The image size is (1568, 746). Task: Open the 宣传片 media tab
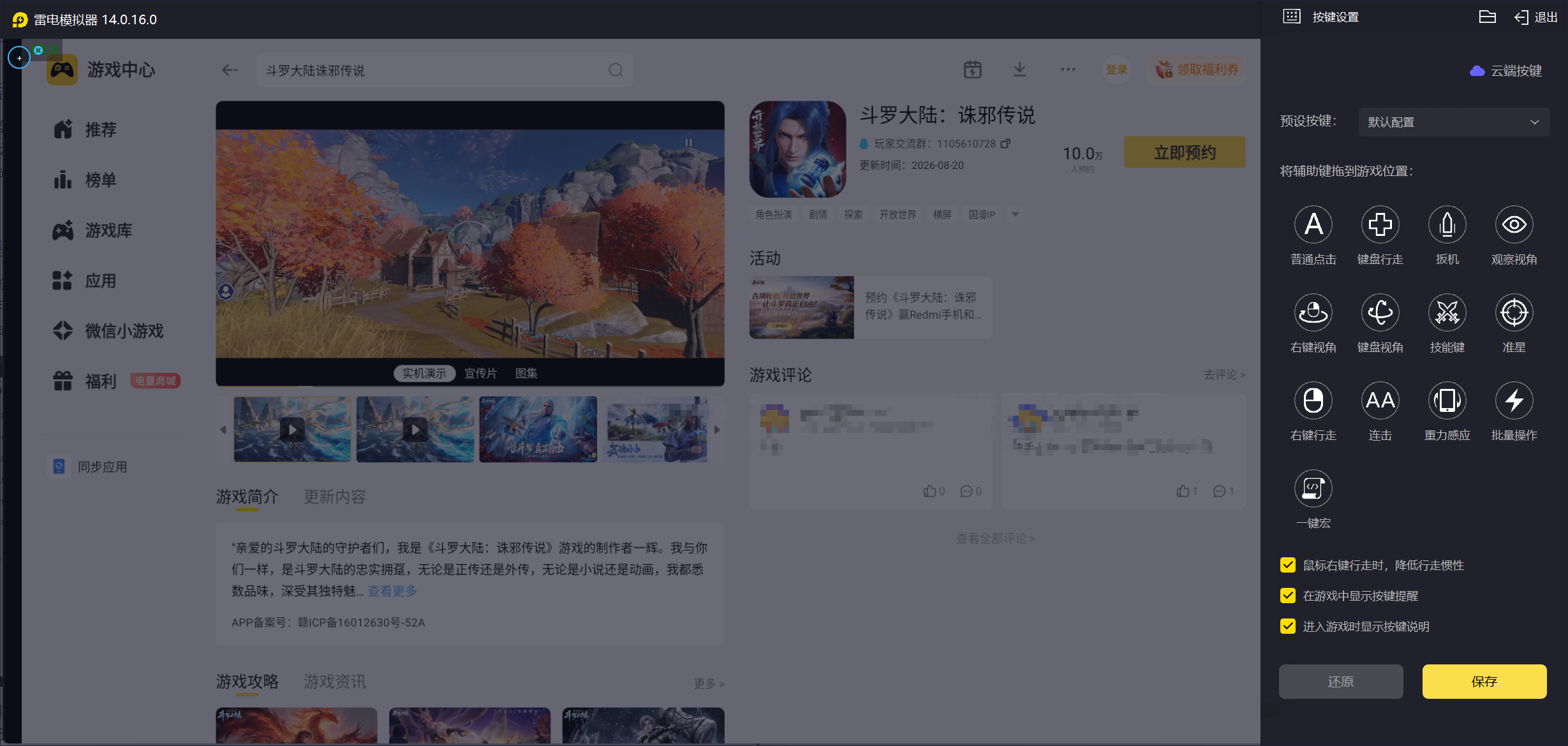pos(480,373)
